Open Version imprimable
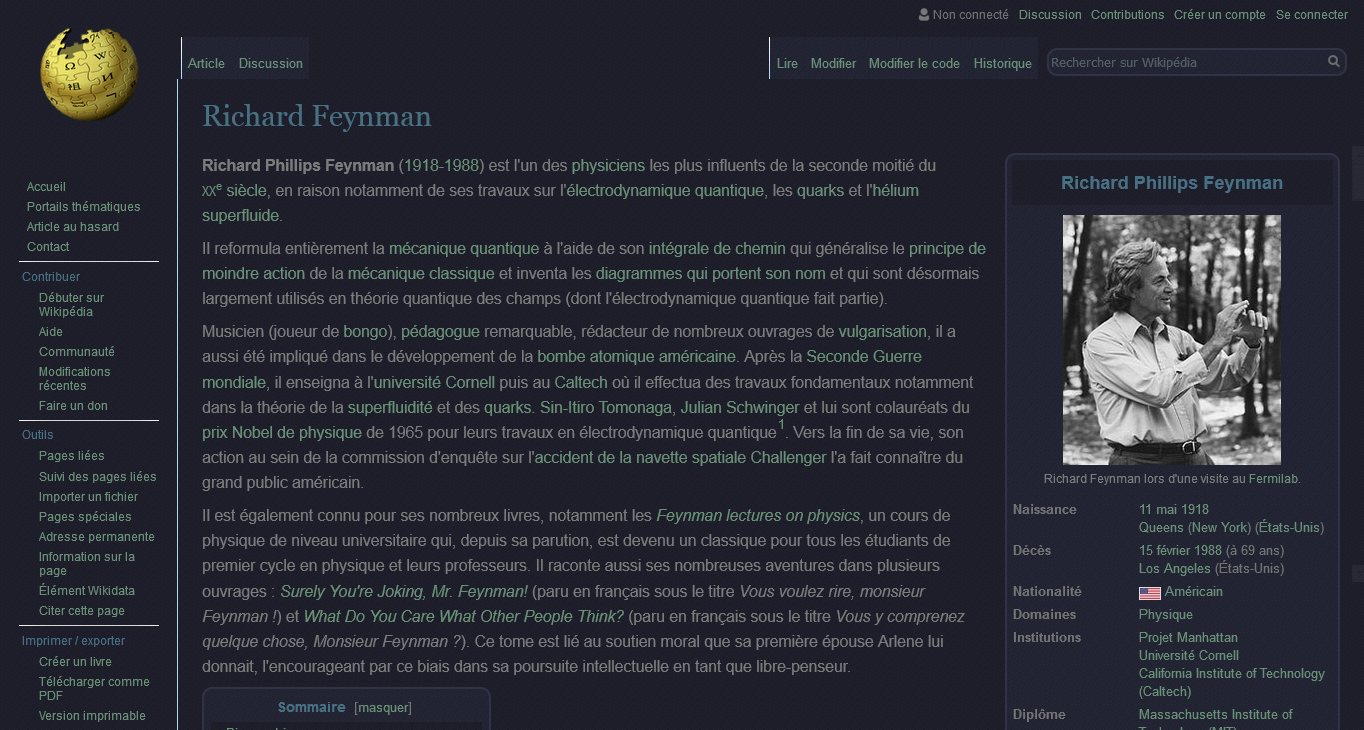1364x730 pixels. (92, 716)
